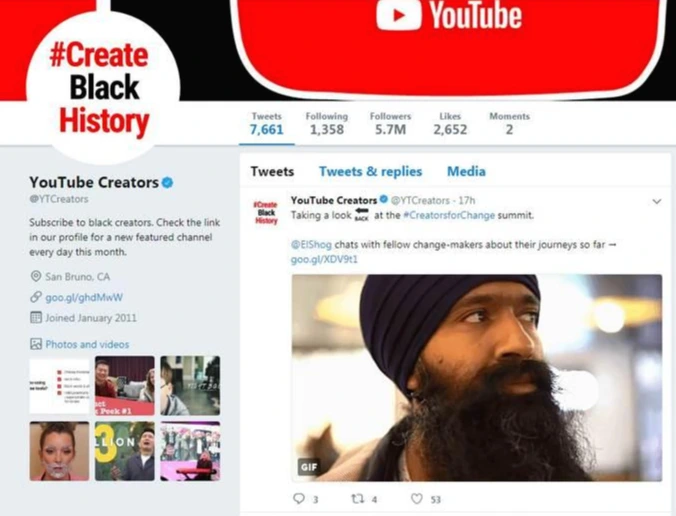Click the @ElShog mention in tweet

(x=311, y=244)
